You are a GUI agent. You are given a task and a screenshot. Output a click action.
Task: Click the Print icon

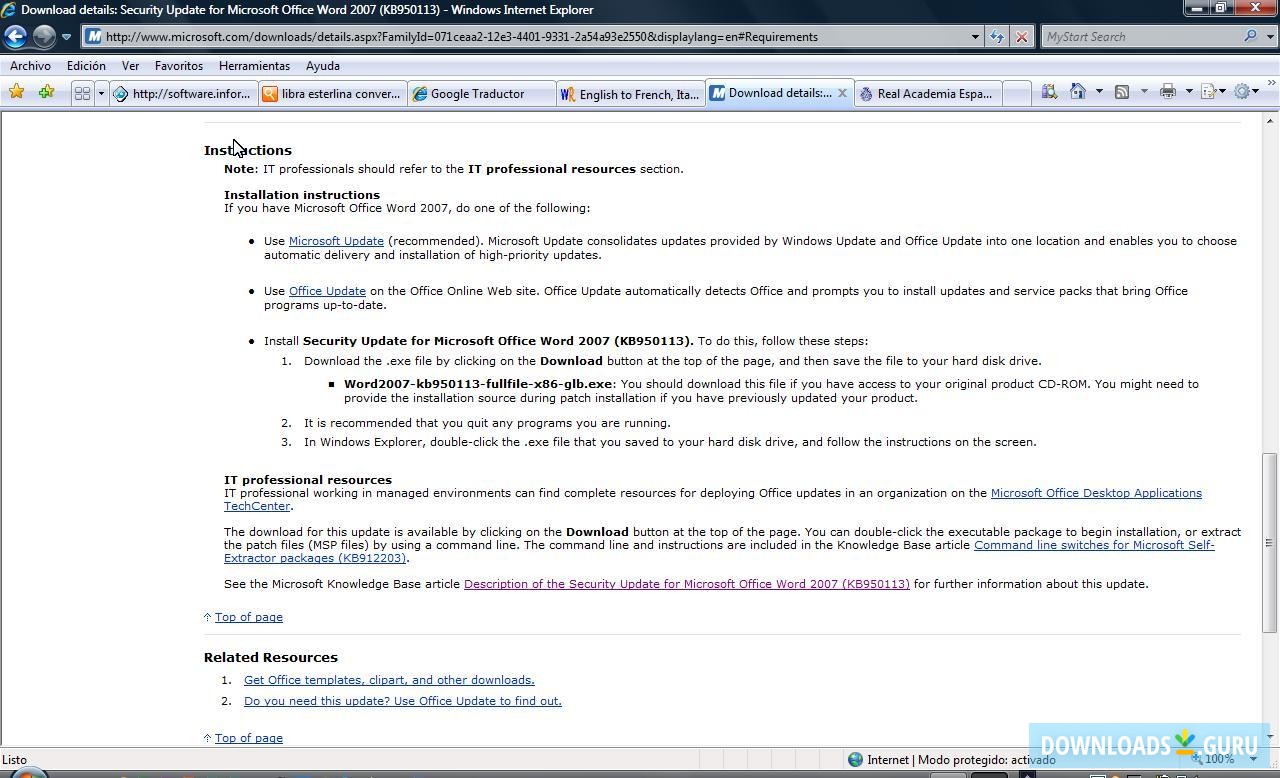tap(1167, 92)
